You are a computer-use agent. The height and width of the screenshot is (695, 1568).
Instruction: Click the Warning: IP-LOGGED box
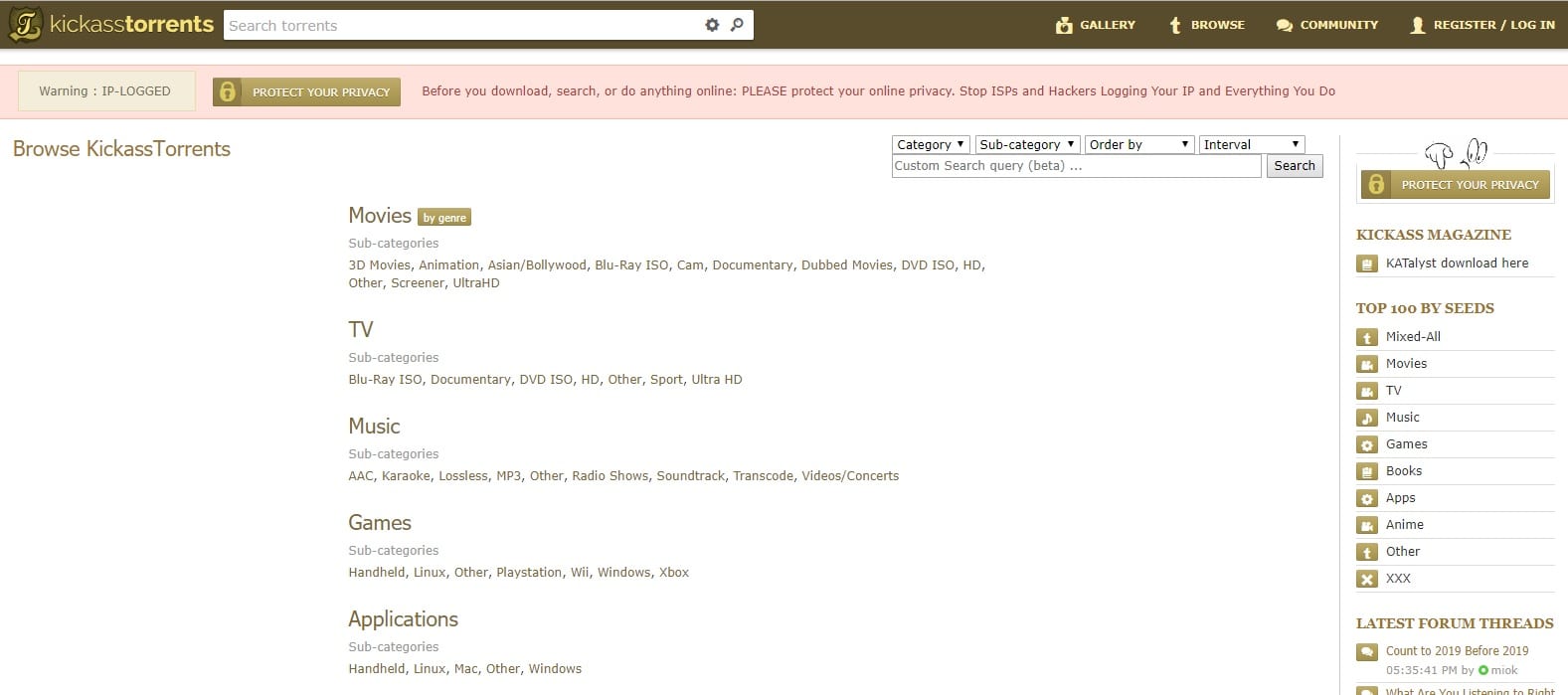coord(106,91)
